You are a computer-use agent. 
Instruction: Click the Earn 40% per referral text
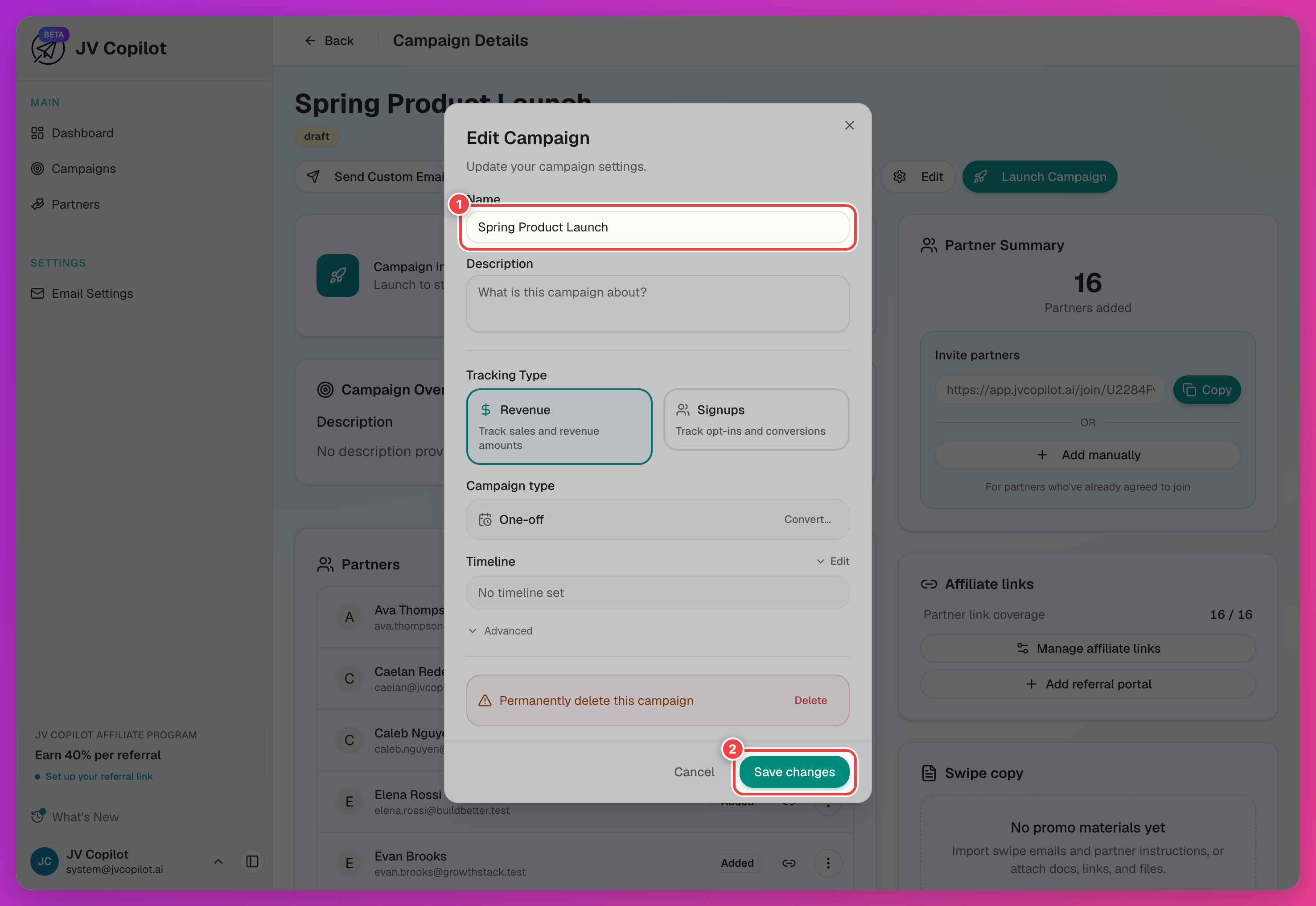coord(98,755)
